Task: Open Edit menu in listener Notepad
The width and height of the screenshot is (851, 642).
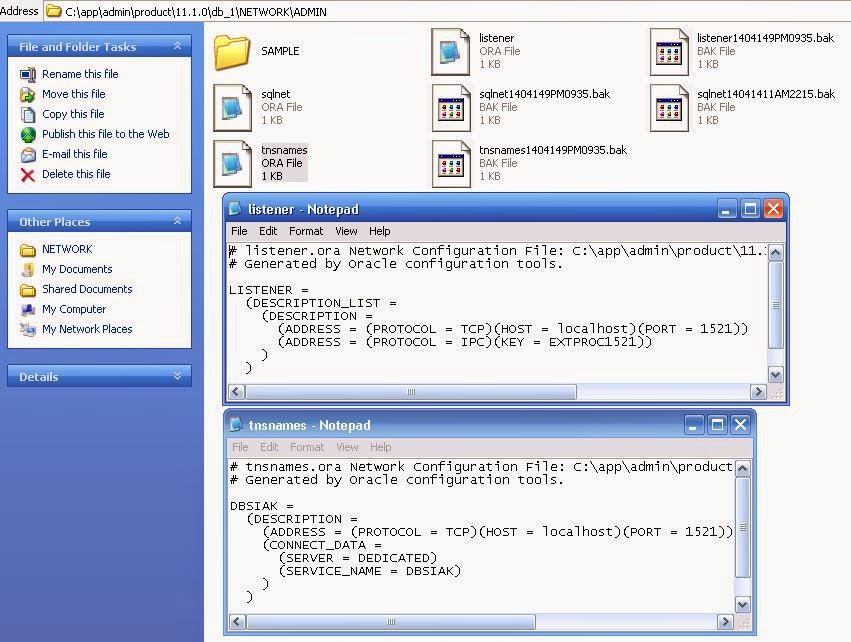Action: point(268,231)
